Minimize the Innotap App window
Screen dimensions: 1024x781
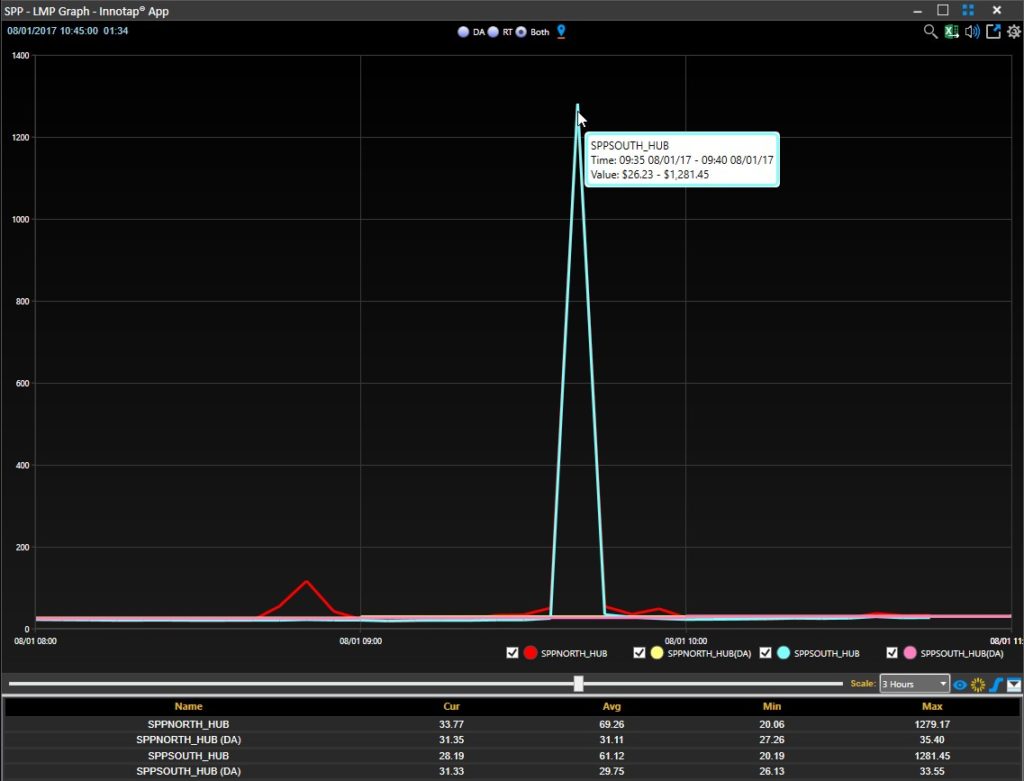[917, 11]
